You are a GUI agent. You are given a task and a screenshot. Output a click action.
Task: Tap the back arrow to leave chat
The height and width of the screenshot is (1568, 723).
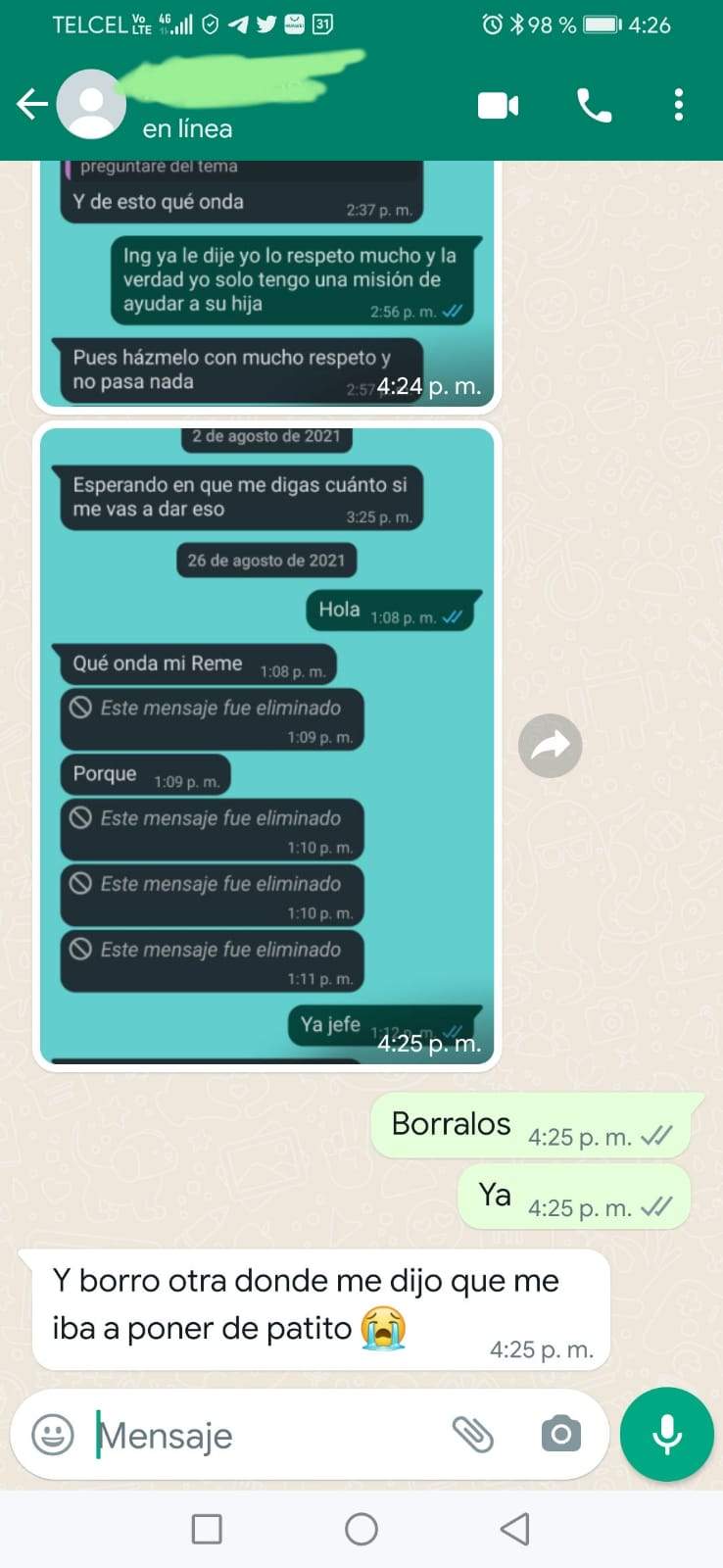pyautogui.click(x=32, y=104)
